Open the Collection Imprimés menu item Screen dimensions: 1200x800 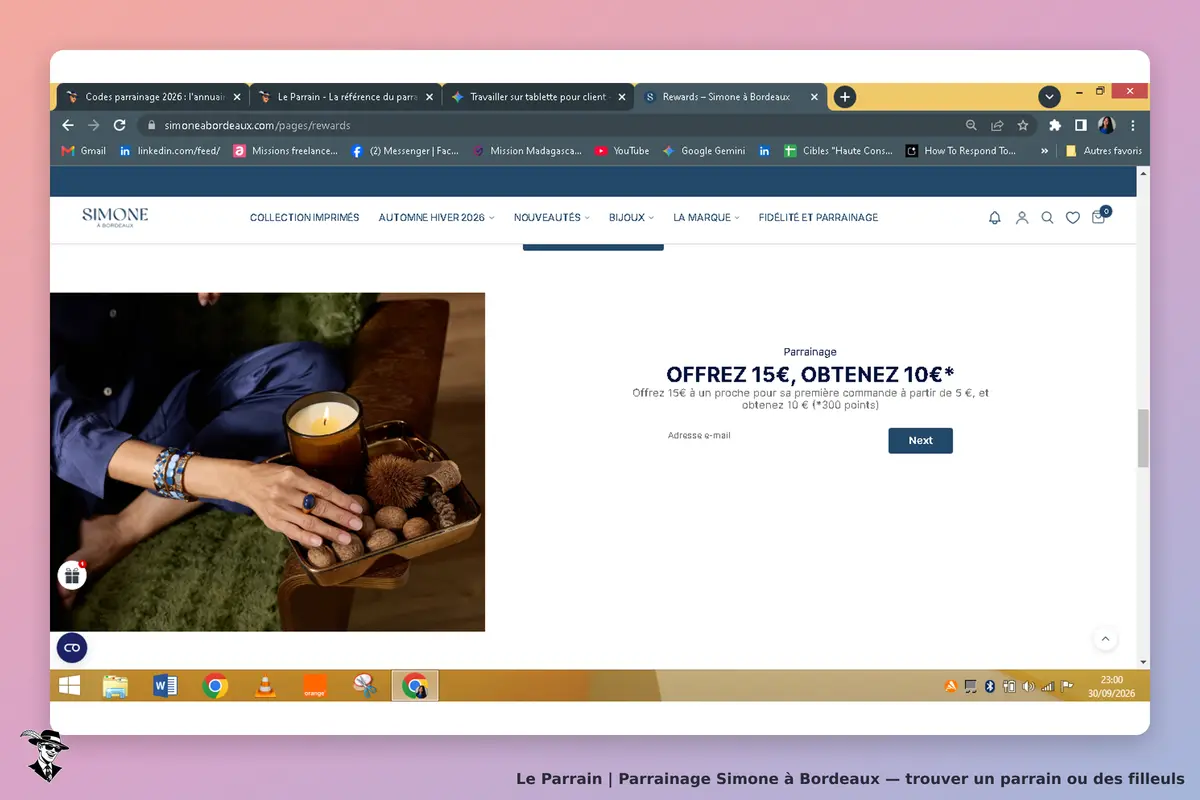pyautogui.click(x=304, y=217)
